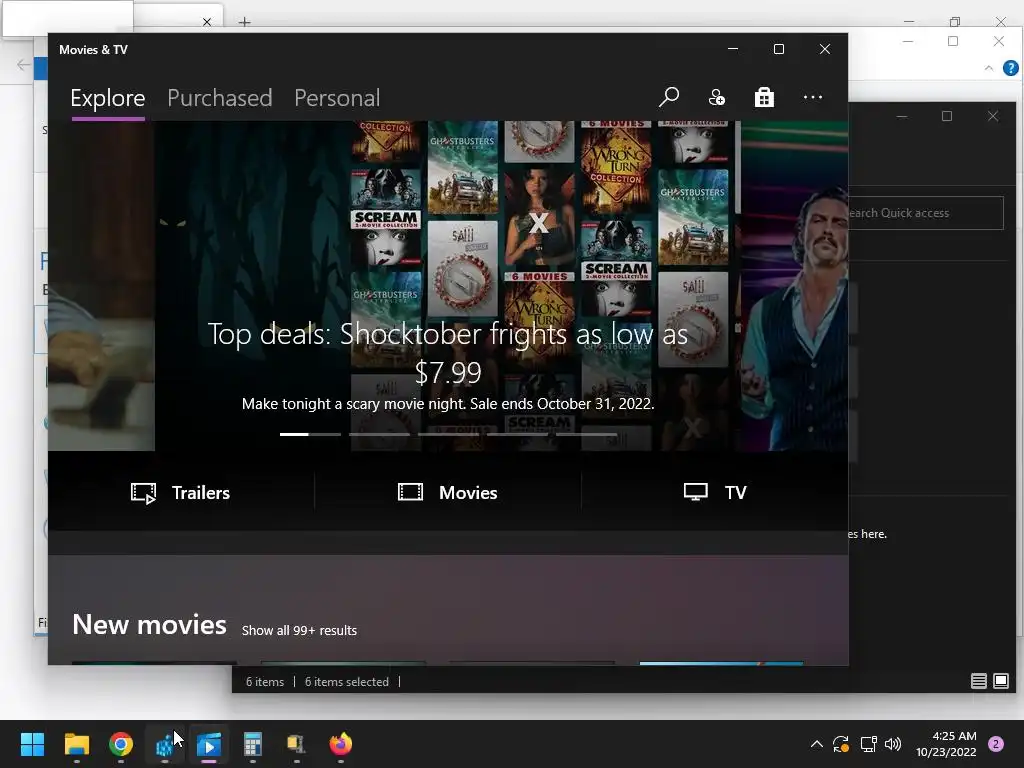Click the blue help question mark icon

pyautogui.click(x=1010, y=68)
